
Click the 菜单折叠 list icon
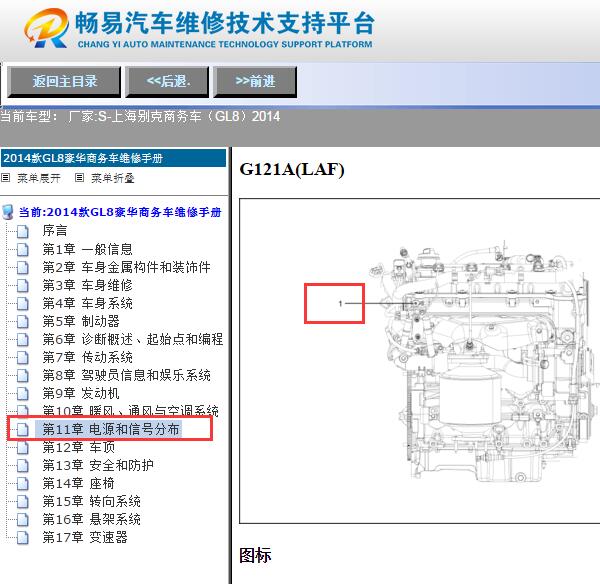point(80,178)
